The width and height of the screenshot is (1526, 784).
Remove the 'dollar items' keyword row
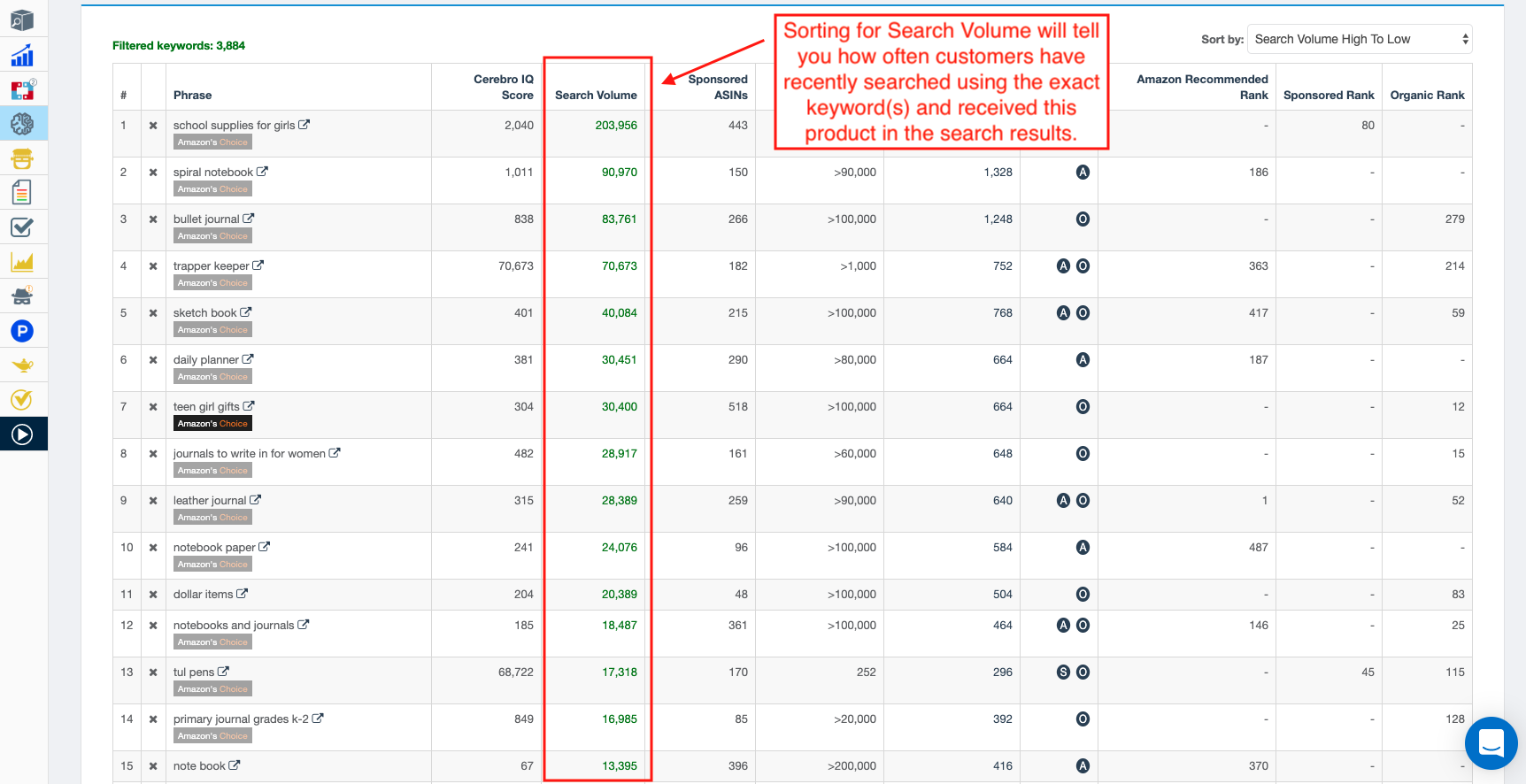click(153, 595)
